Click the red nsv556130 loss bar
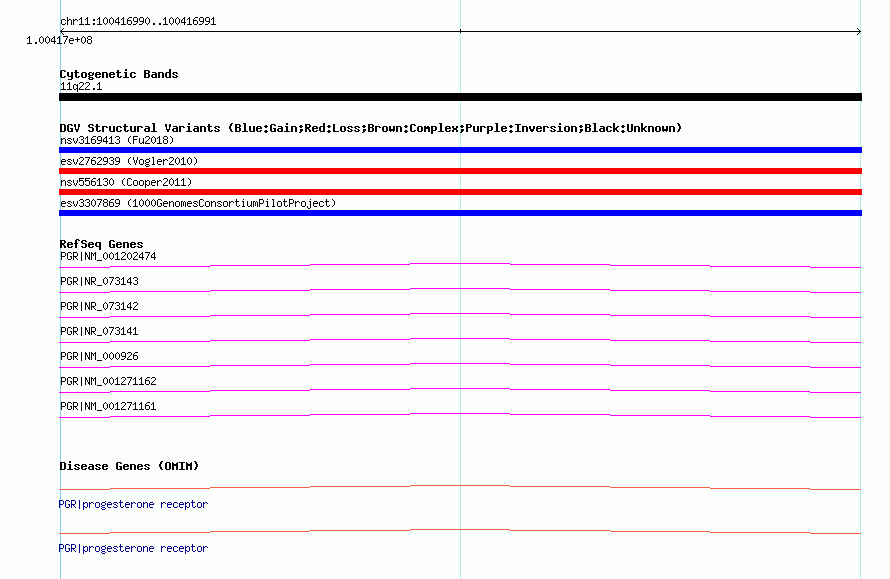Screen dimensions: 890x579 (460, 192)
